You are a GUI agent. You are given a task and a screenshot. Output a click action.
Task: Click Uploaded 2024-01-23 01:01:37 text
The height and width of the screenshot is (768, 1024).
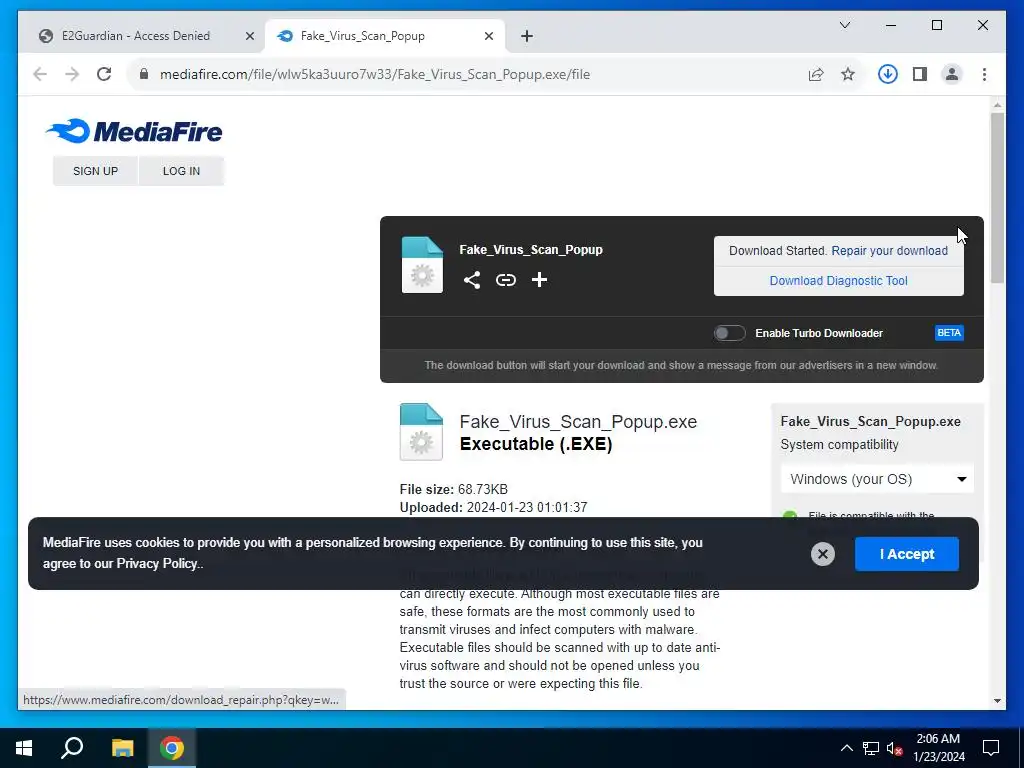(x=493, y=507)
